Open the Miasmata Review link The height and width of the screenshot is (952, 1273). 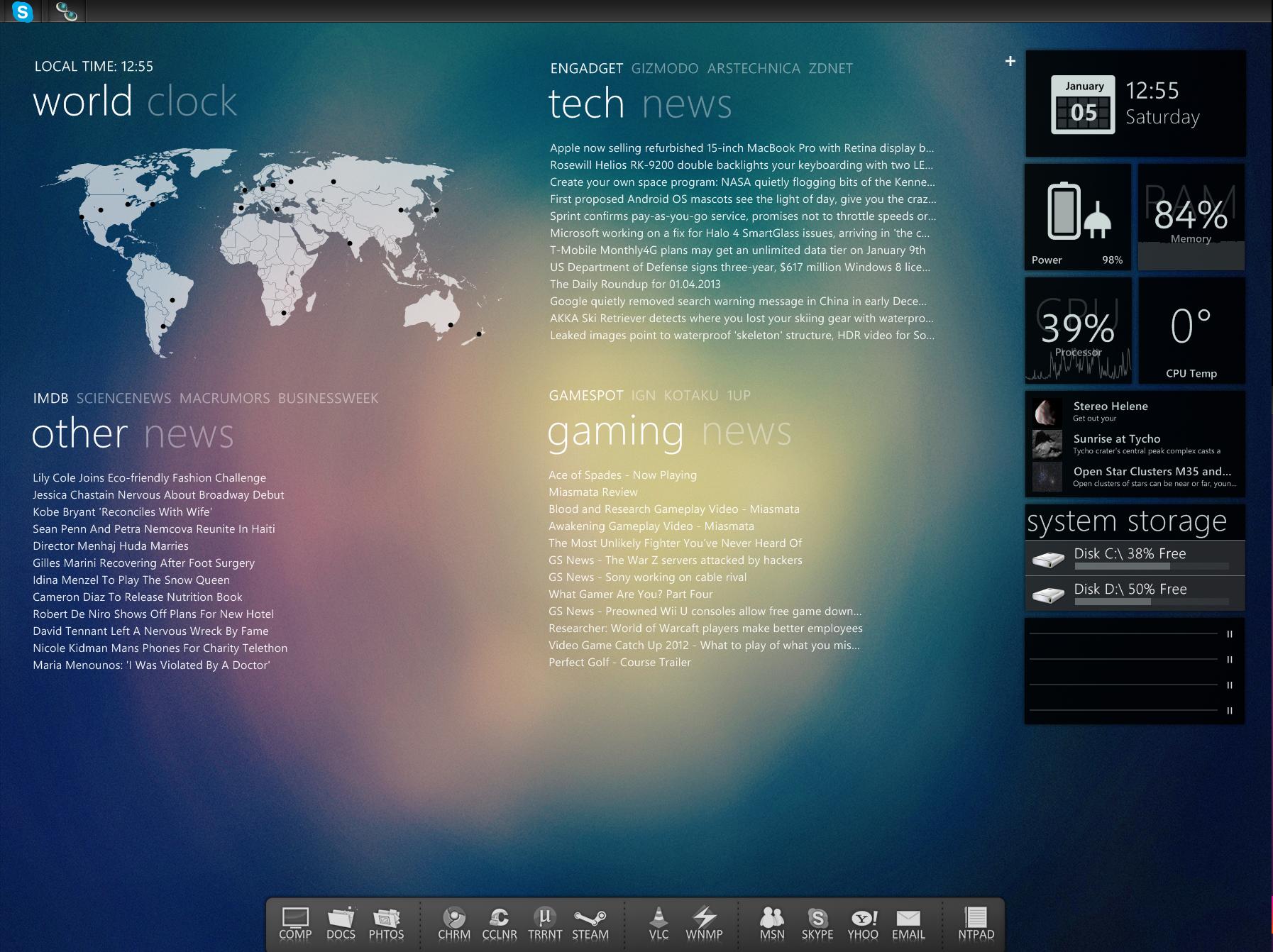pos(593,492)
